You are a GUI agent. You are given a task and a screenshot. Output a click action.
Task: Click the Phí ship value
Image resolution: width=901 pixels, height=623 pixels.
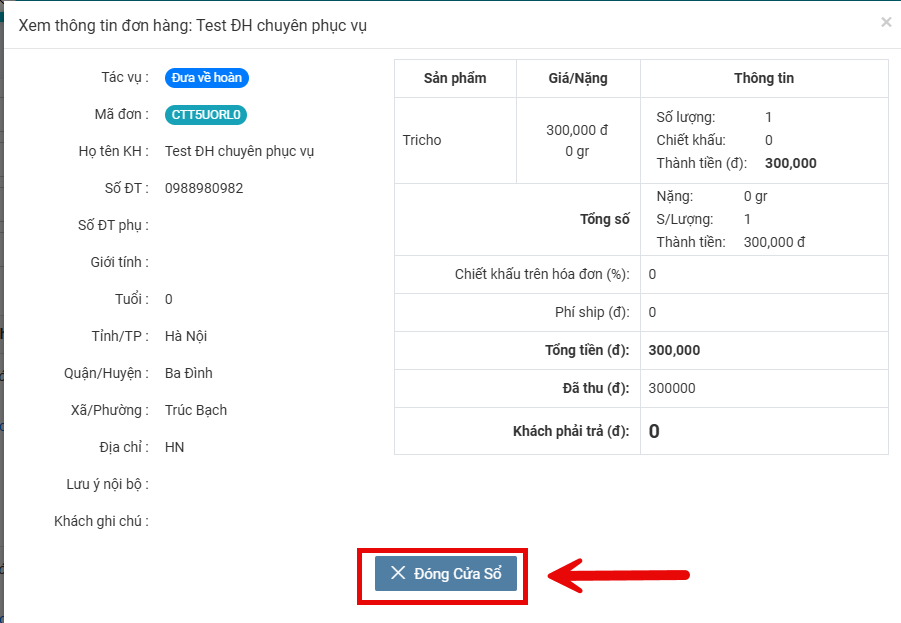pyautogui.click(x=652, y=312)
